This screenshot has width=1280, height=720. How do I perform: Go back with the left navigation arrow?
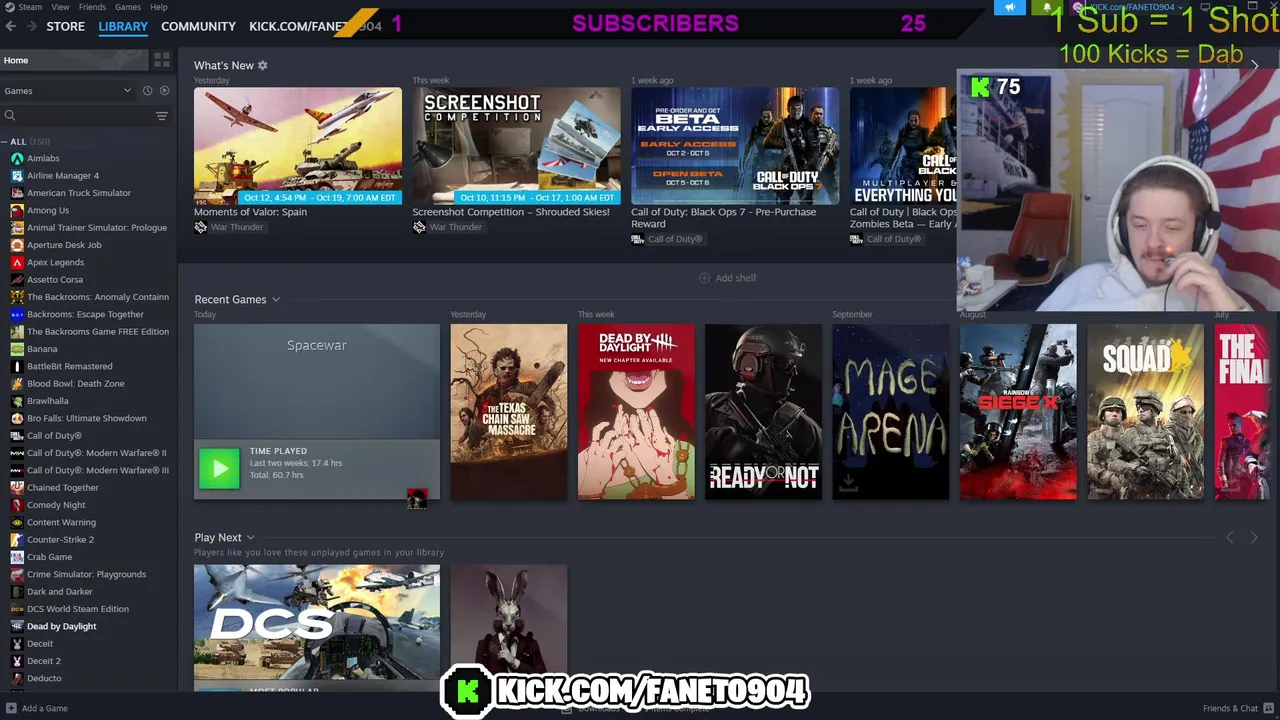point(11,26)
